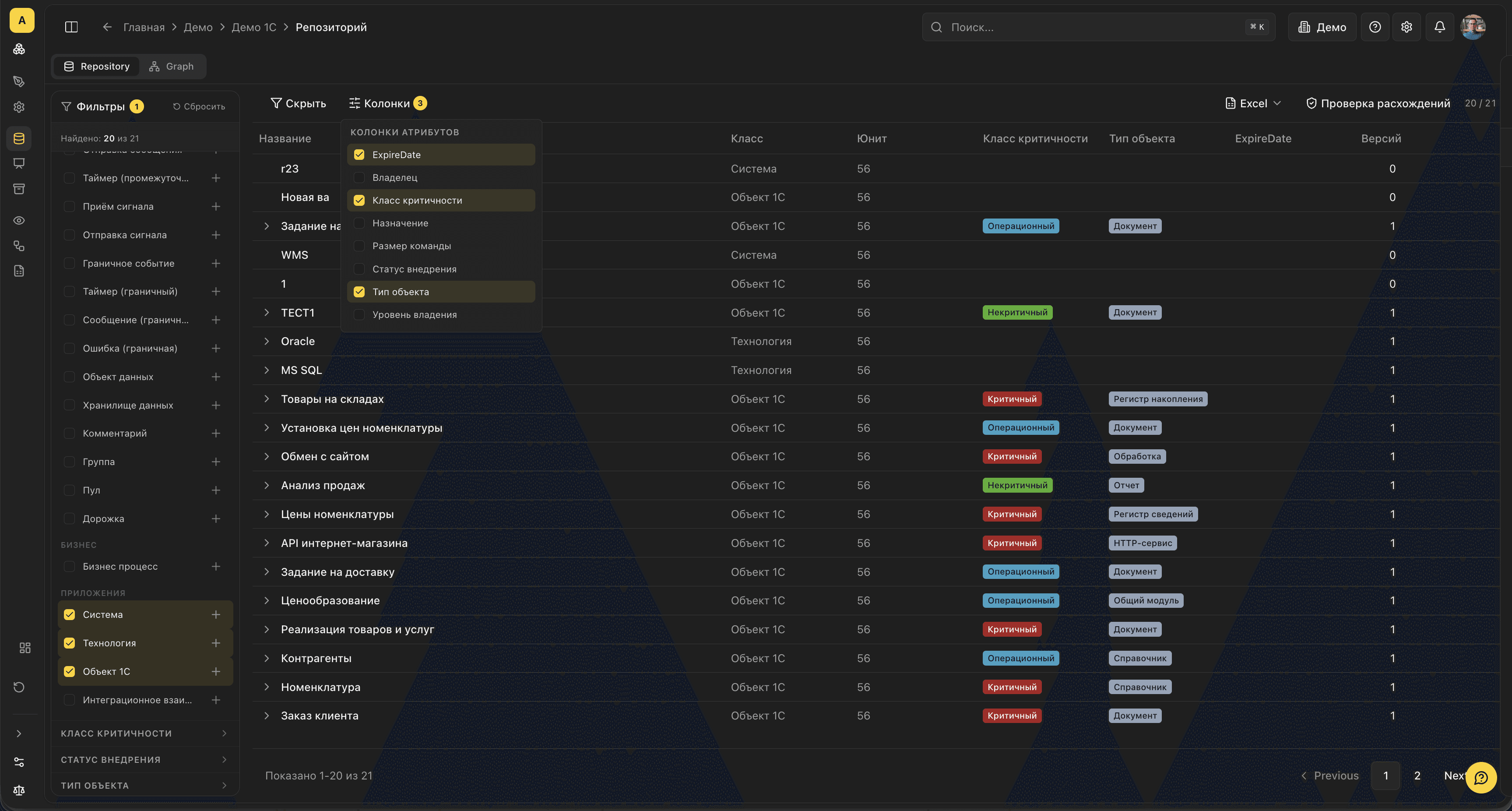Open the help question-mark icon
The width and height of the screenshot is (1512, 811).
pyautogui.click(x=1375, y=27)
